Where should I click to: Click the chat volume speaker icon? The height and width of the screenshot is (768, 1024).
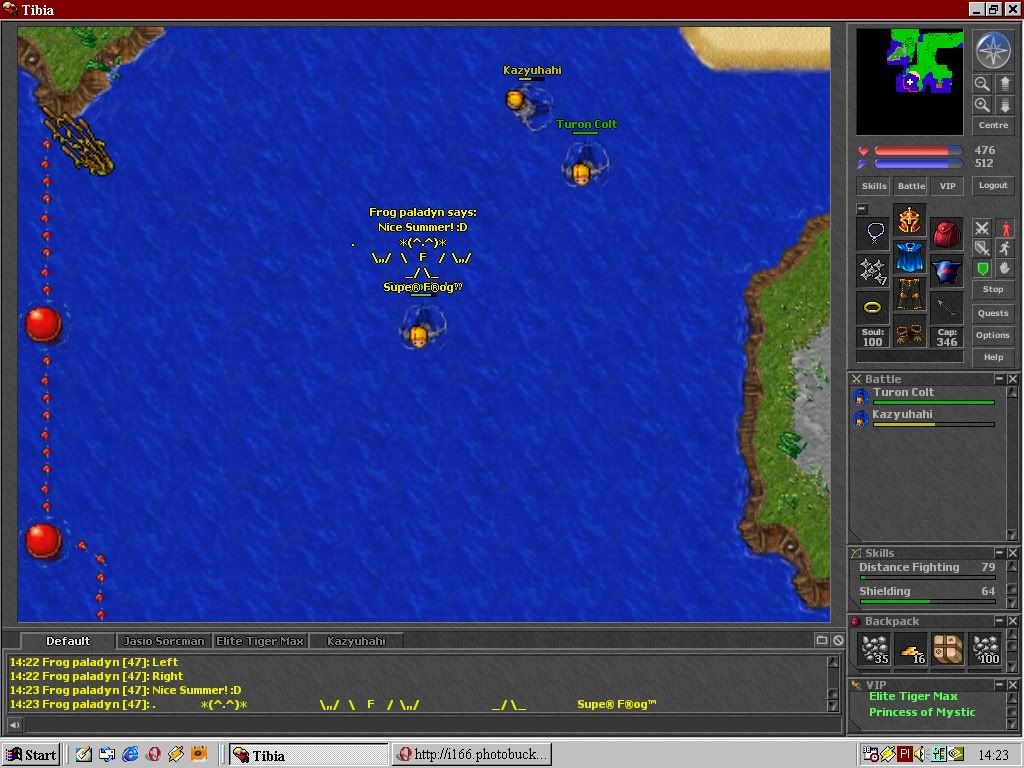tap(14, 724)
